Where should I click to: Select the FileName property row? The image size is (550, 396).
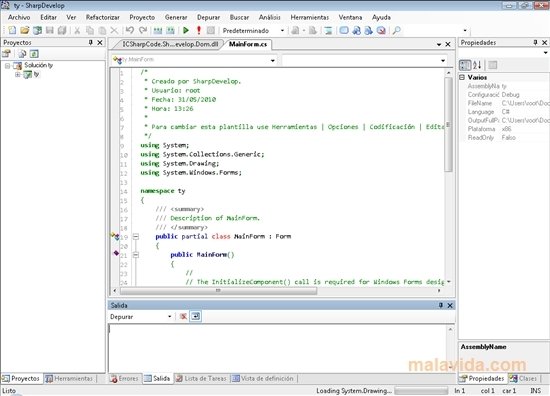(x=504, y=103)
